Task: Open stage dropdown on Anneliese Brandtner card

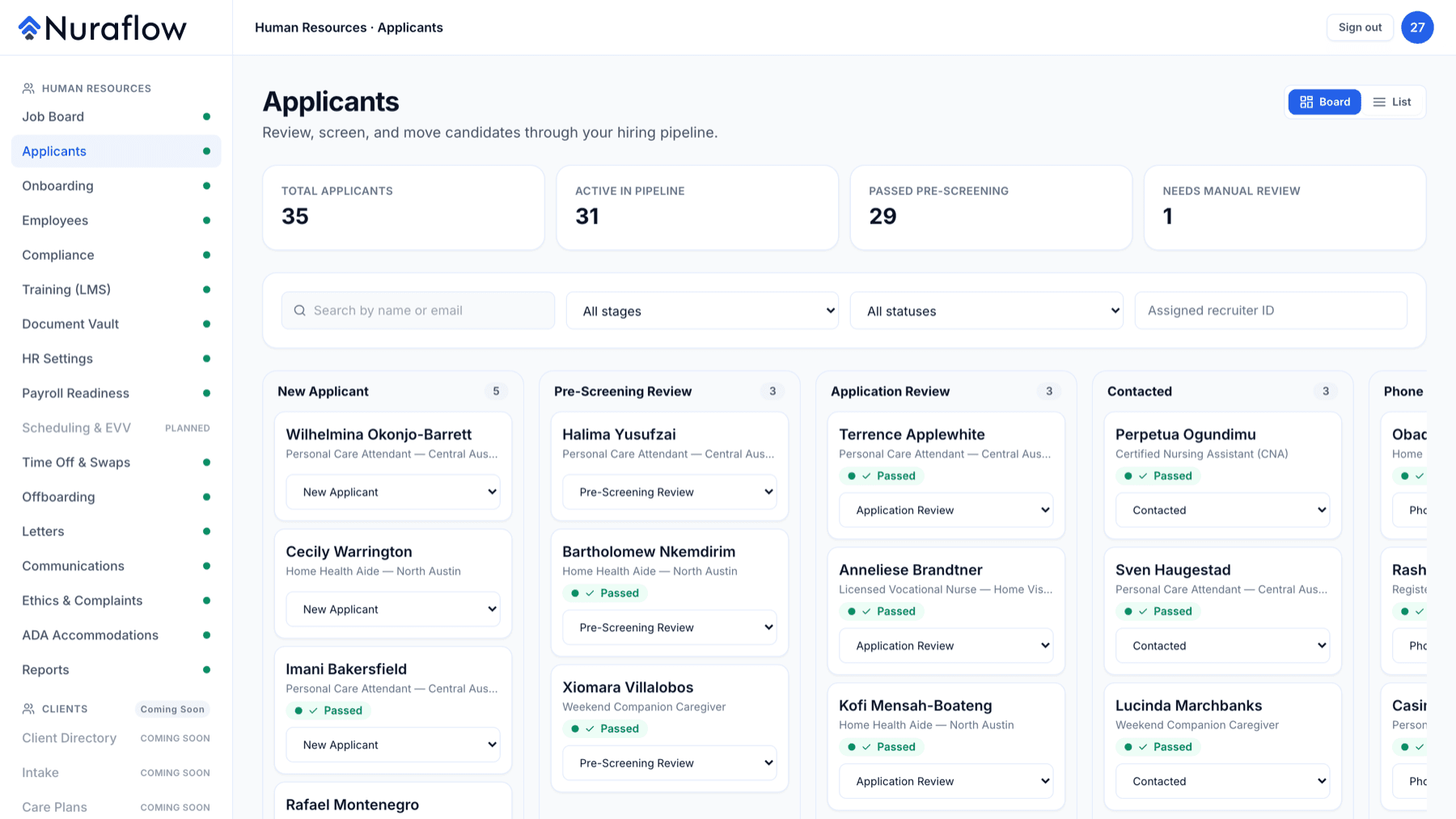Action: 946,646
